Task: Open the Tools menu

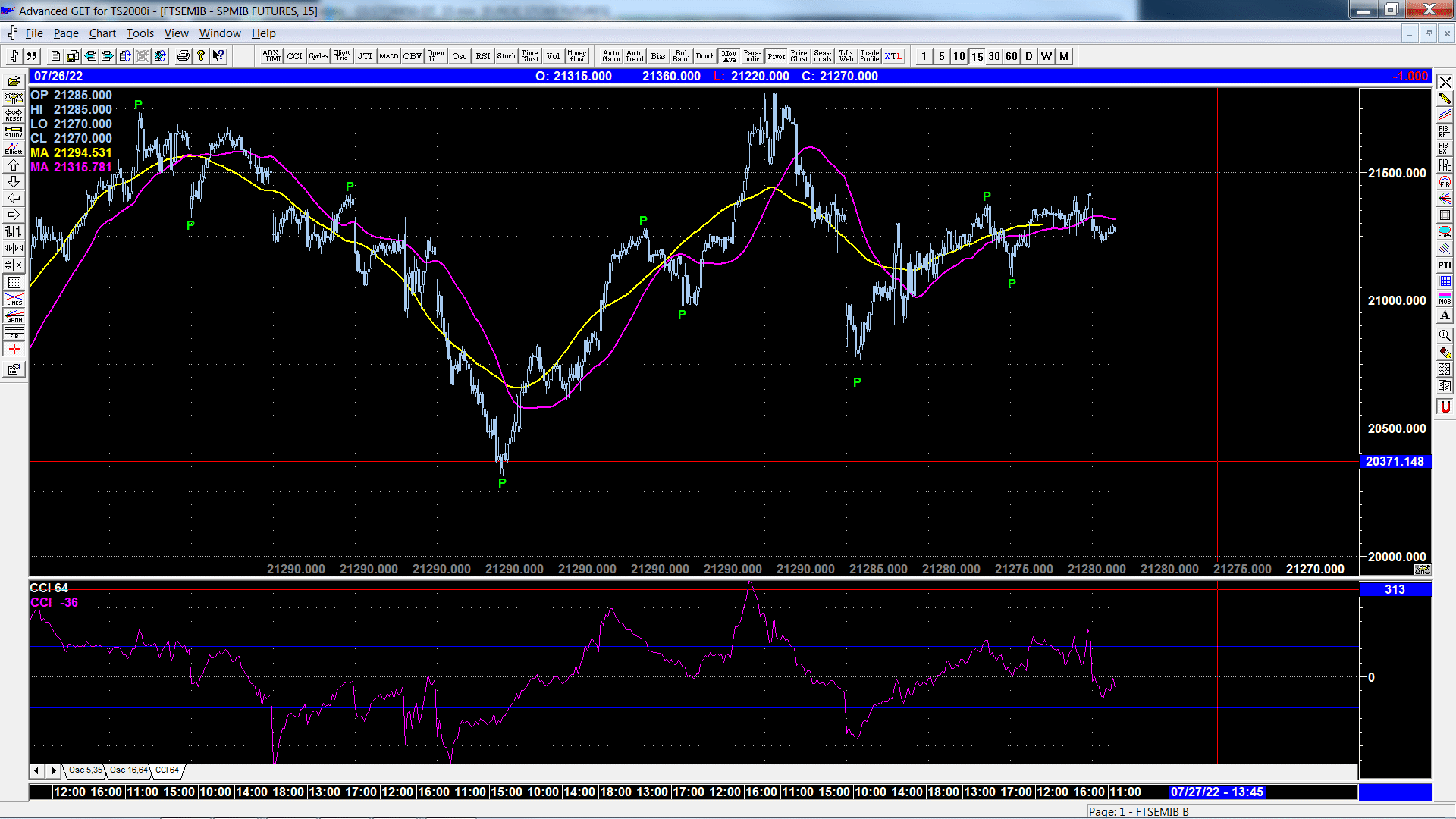Action: [140, 33]
